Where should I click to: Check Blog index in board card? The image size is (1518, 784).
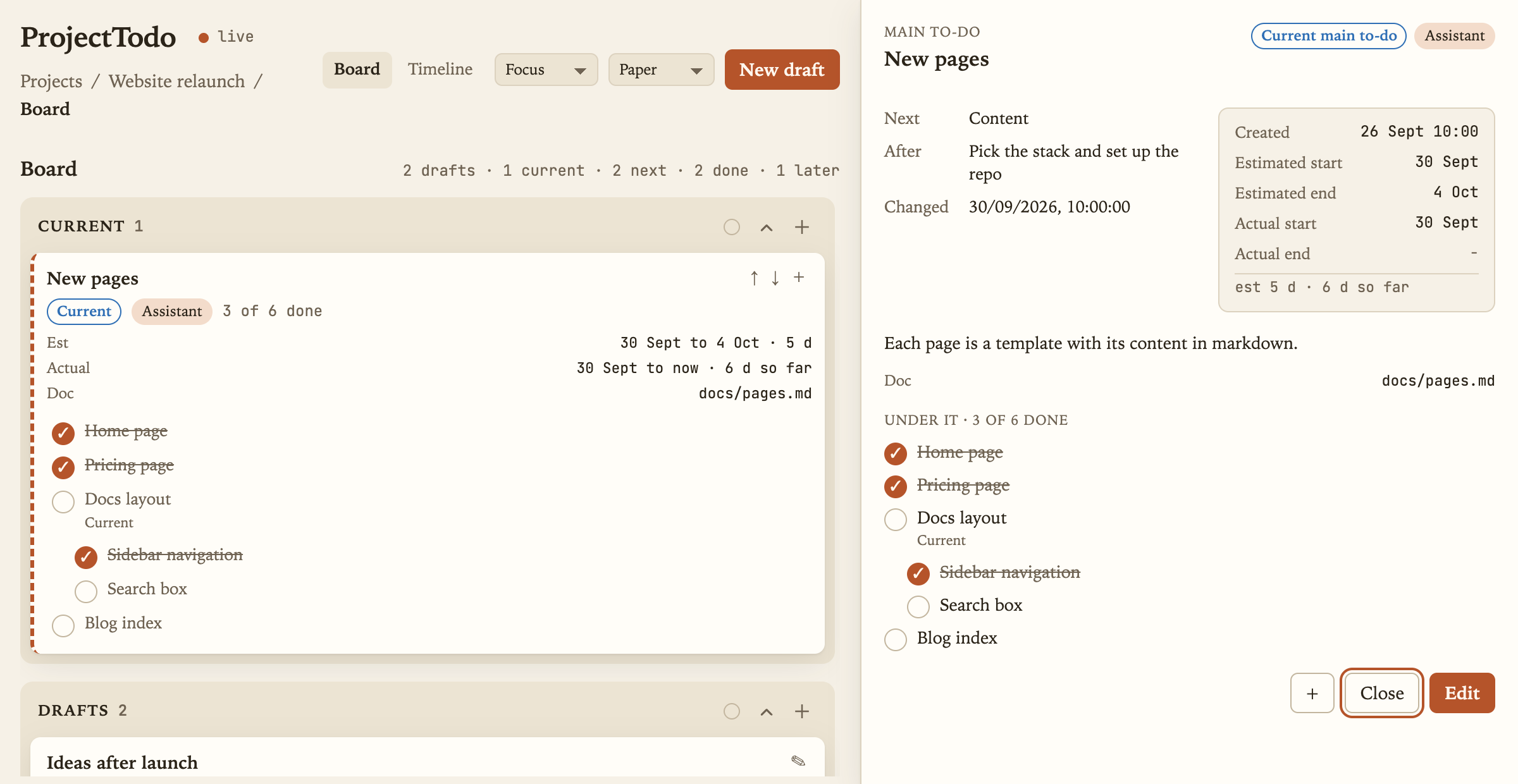click(63, 625)
